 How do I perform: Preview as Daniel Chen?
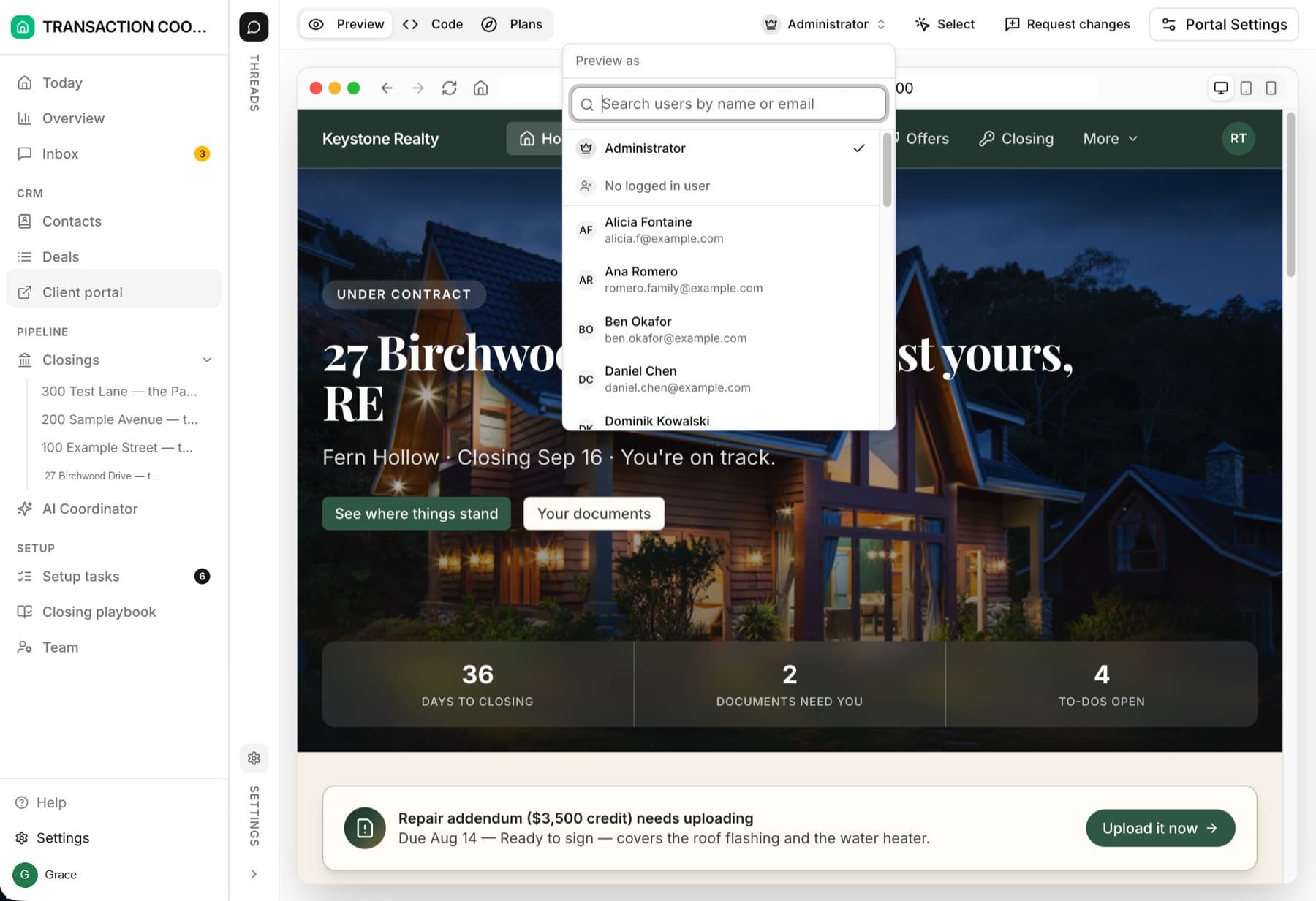tap(721, 379)
